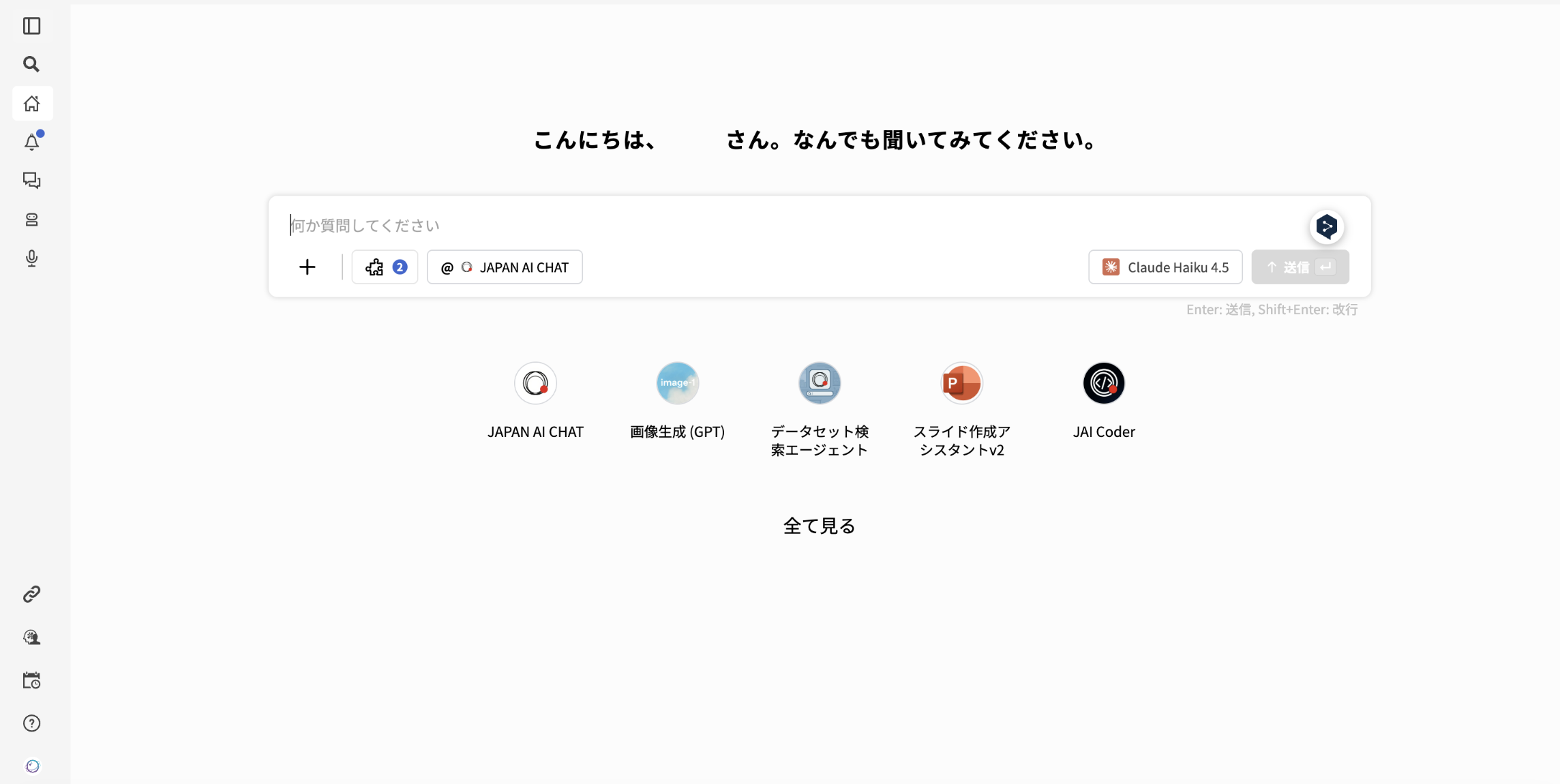Toggle the sidebar panel open
Image resolution: width=1560 pixels, height=784 pixels.
[32, 26]
